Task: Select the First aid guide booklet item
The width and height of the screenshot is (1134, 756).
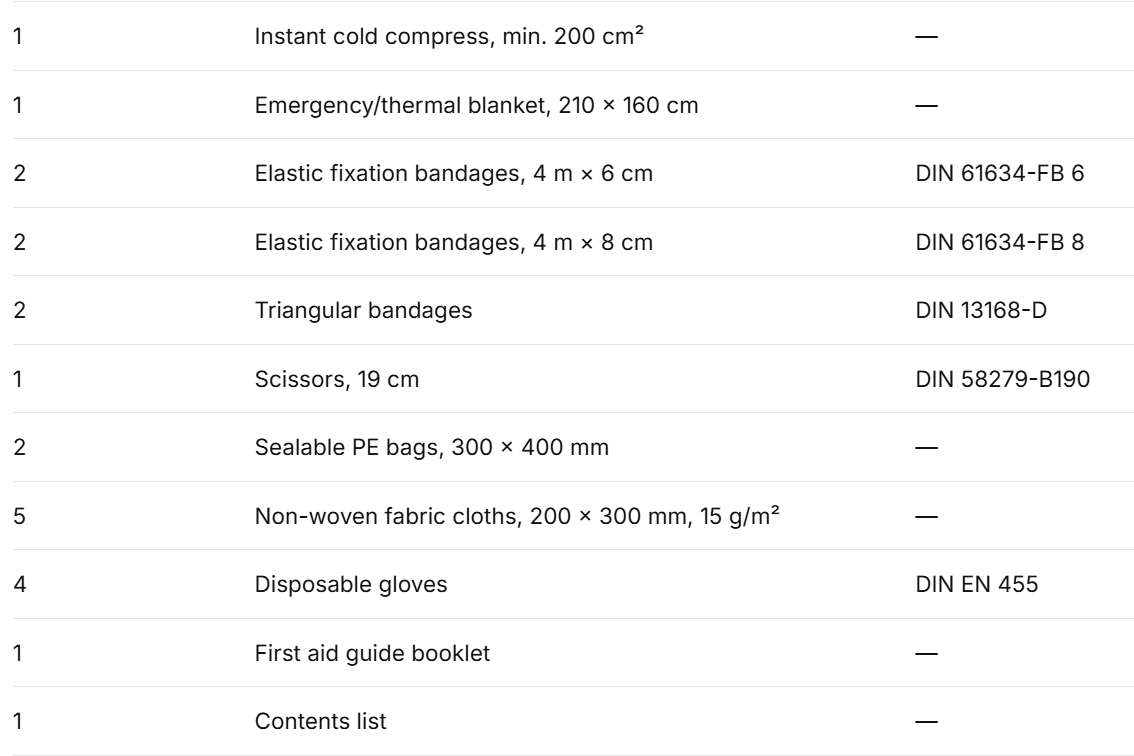Action: click(372, 653)
